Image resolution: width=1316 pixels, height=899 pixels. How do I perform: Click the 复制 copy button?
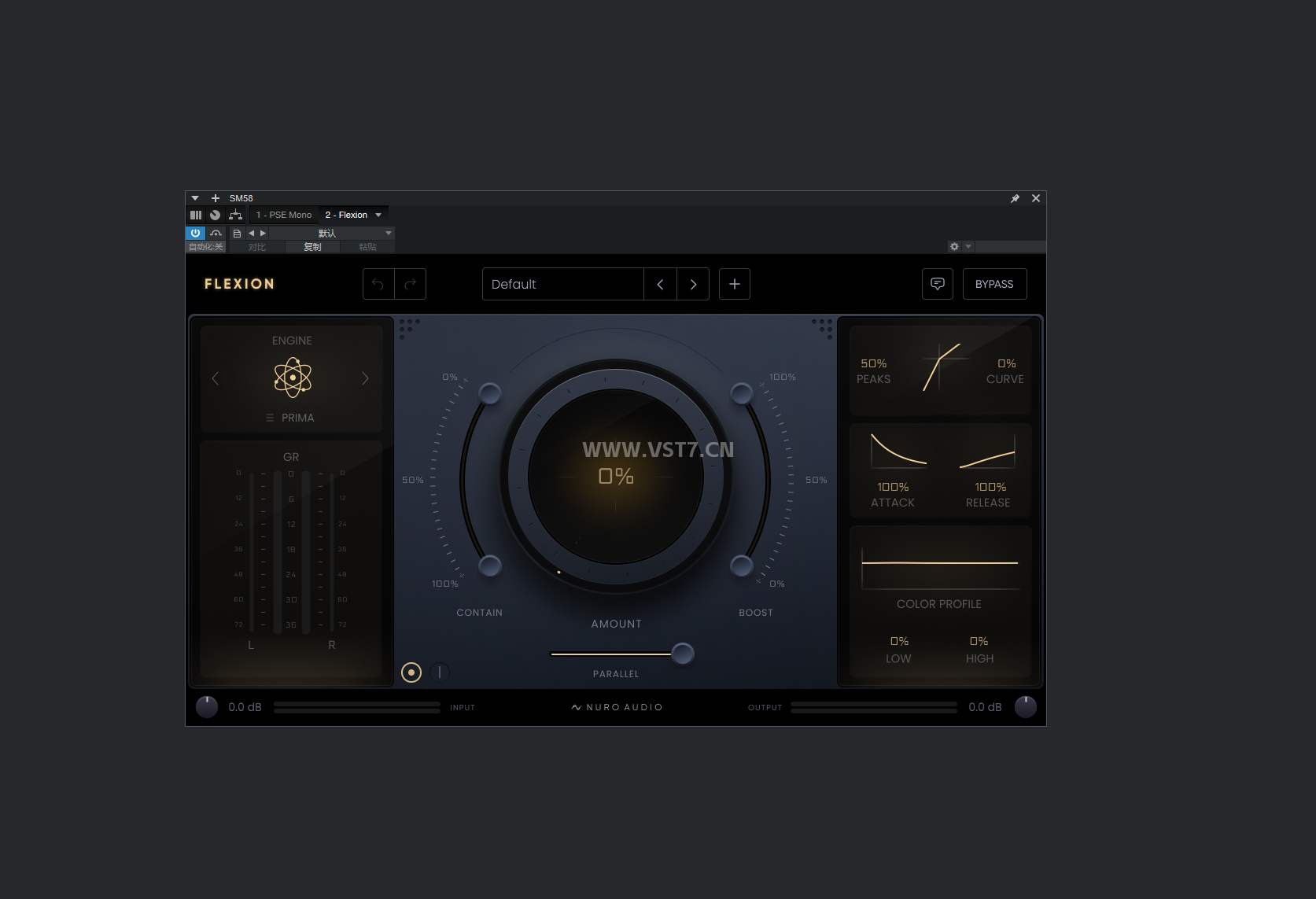[x=313, y=247]
